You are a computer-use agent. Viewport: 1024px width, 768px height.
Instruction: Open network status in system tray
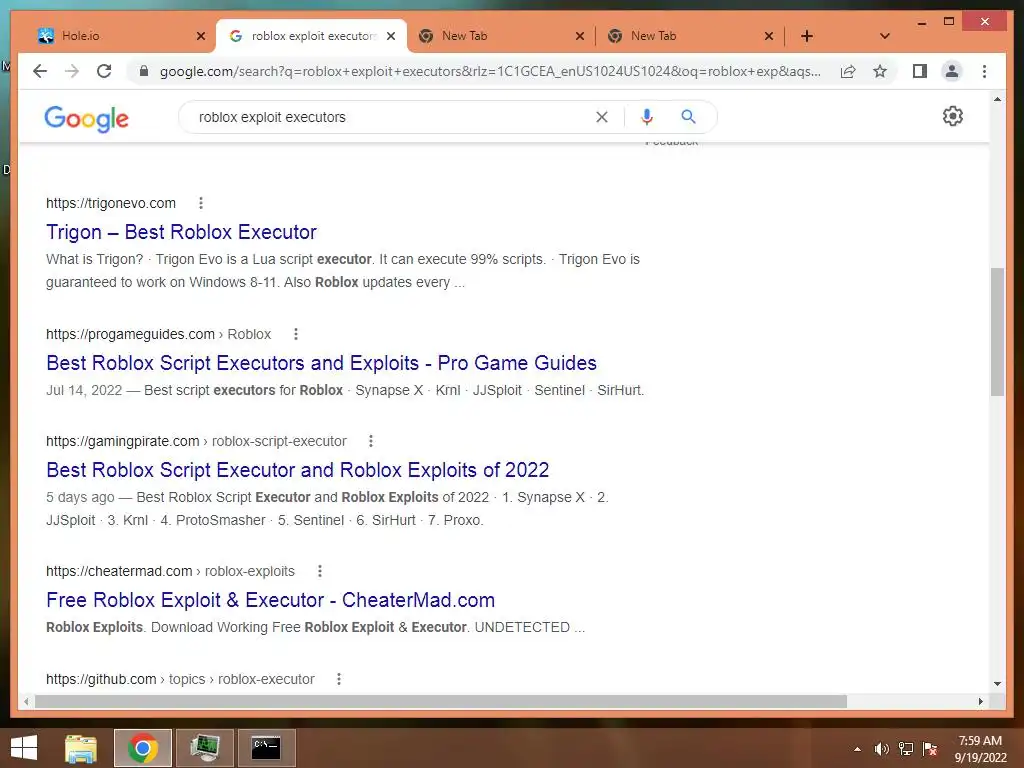(906, 749)
